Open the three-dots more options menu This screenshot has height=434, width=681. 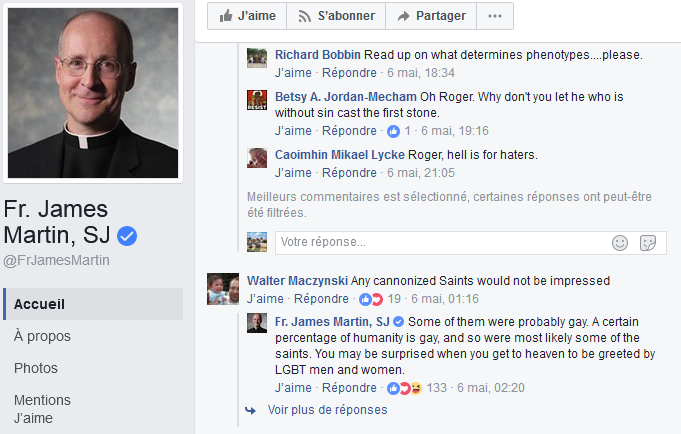pyautogui.click(x=495, y=16)
